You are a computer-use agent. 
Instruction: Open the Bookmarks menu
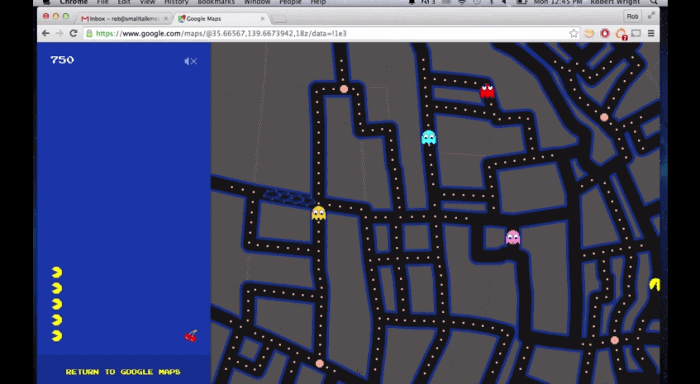(216, 2)
